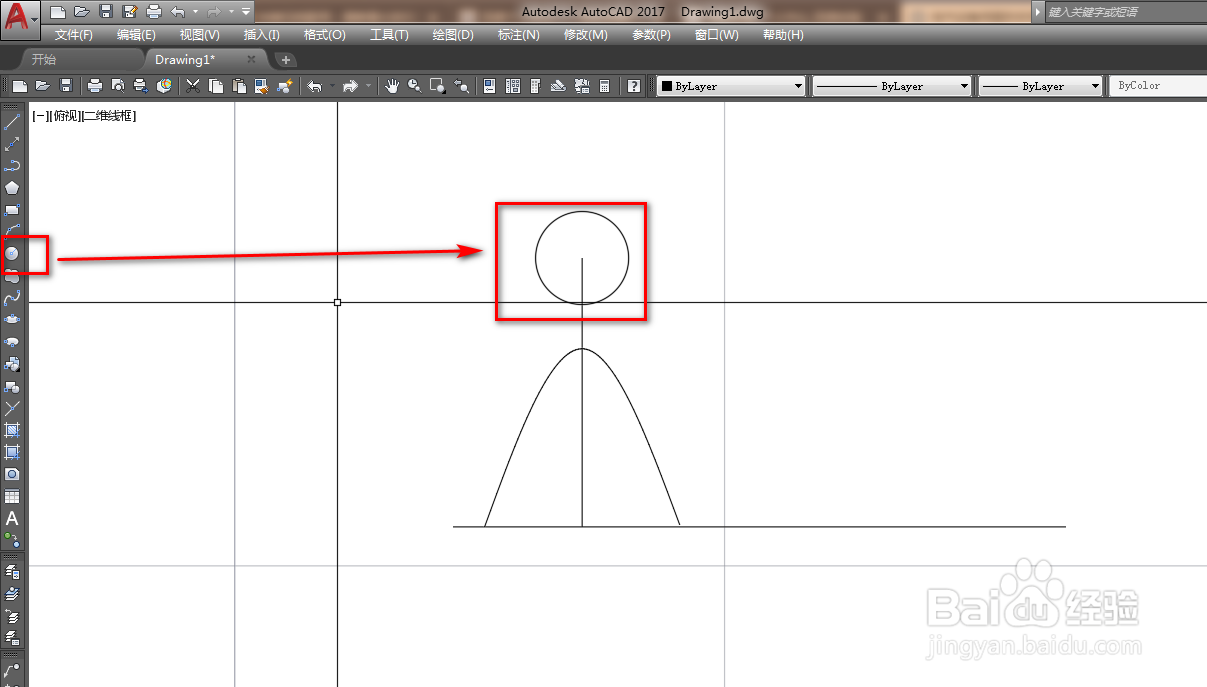Click Cut scissors icon in standard toolbar
Screen dimensions: 1207x687
[193, 86]
